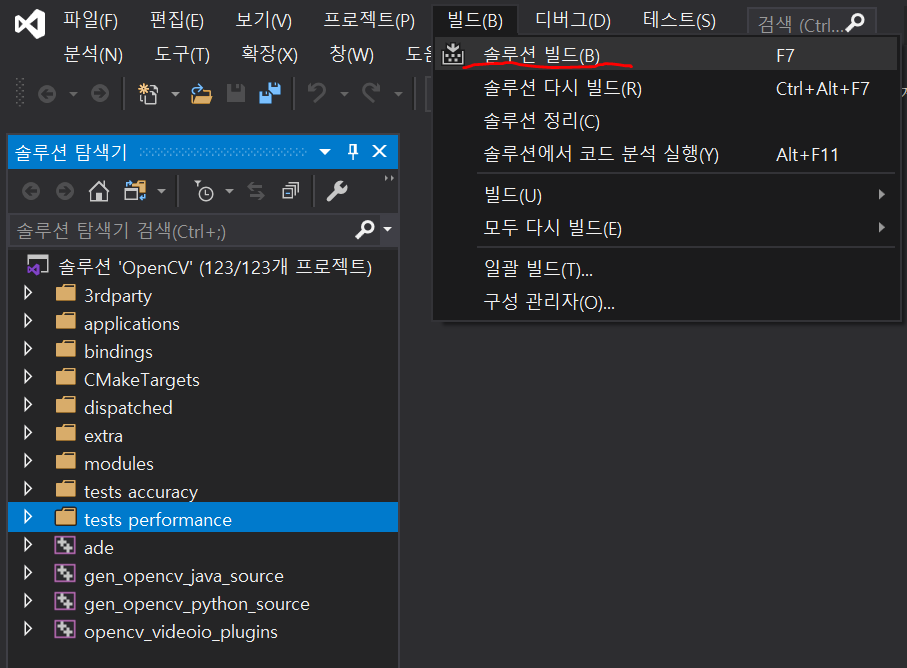
Task: Click the navigate forward toolbar arrow
Action: pos(100,93)
